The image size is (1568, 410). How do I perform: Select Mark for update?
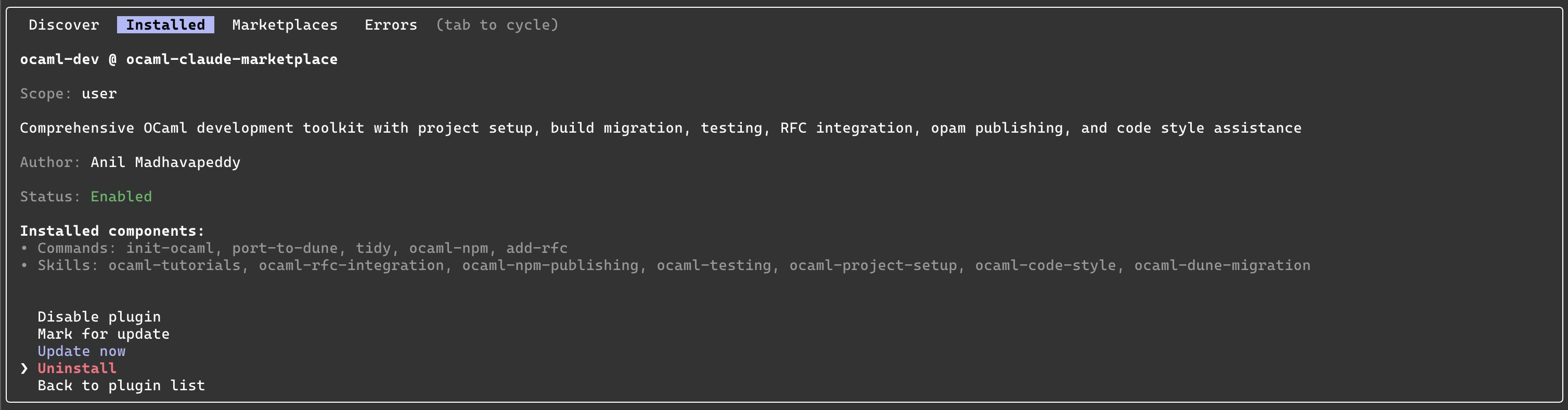tap(104, 334)
